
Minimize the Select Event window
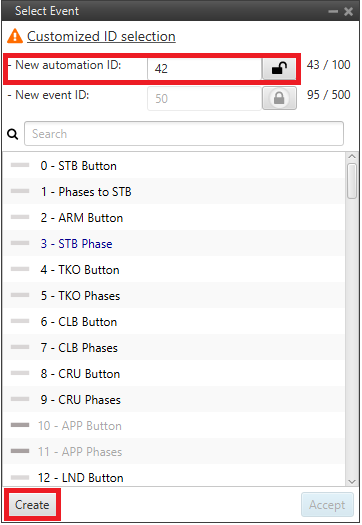333,12
